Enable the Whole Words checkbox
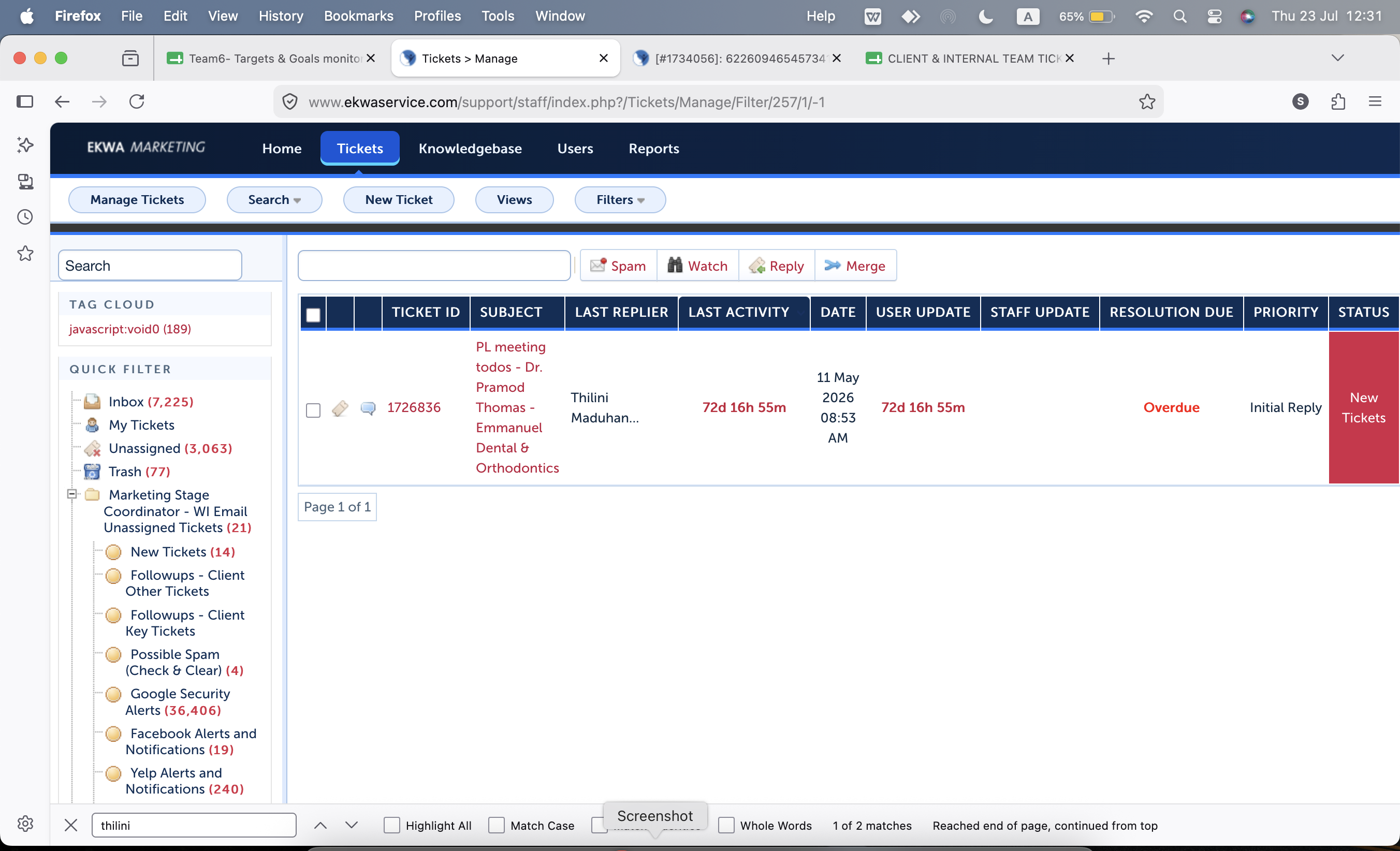The width and height of the screenshot is (1400, 851). (x=726, y=825)
